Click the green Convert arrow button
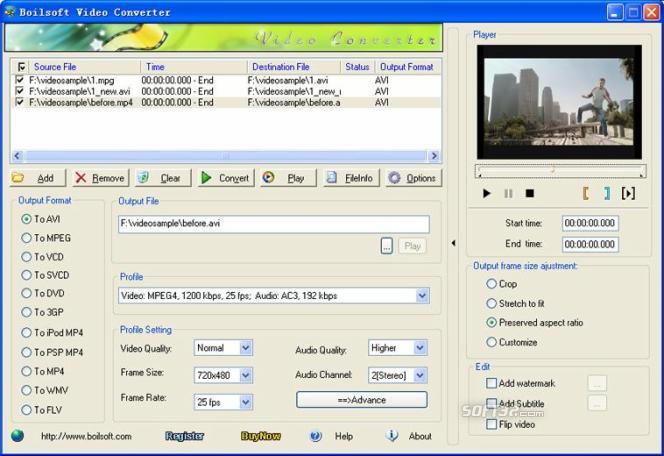The image size is (664, 456). point(226,178)
